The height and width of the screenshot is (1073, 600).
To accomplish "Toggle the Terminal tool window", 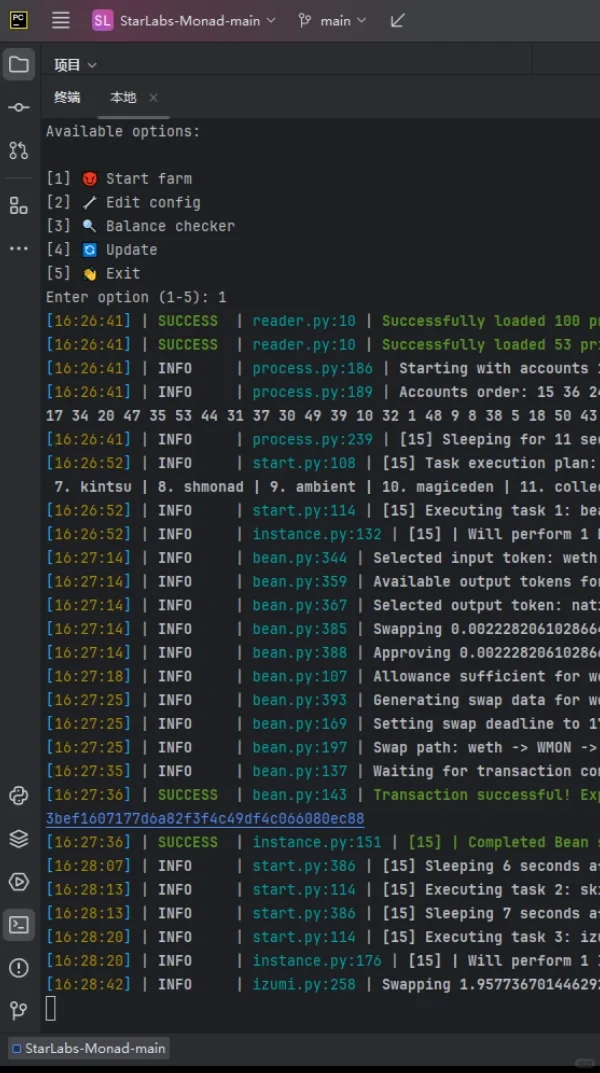I will [18, 925].
